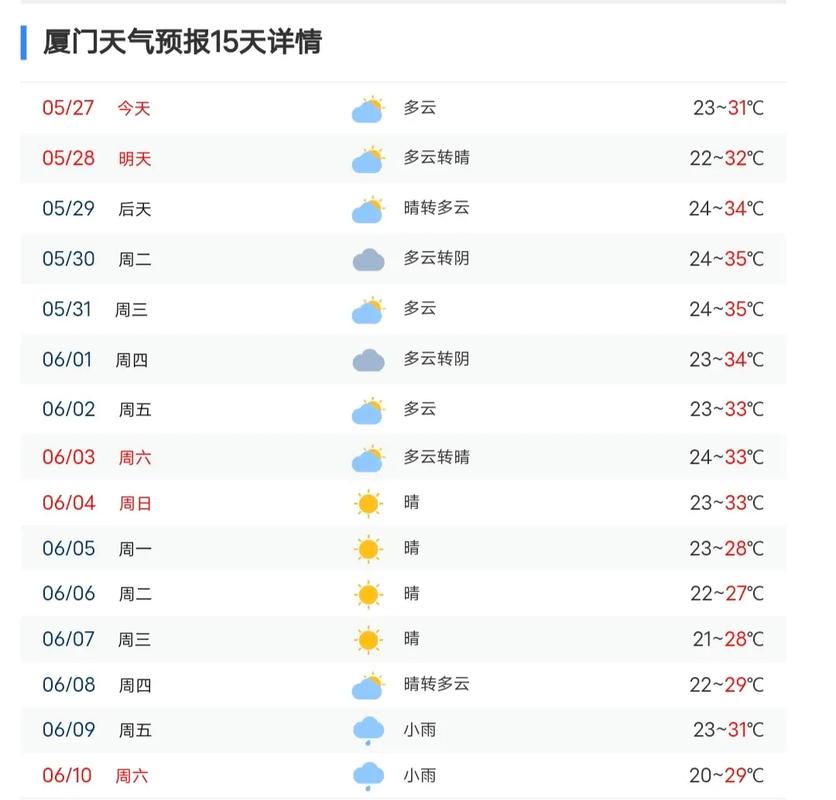Viewport: 836px width, 800px height.
Task: Click the cloudy weather icon for 05/27
Action: coord(366,107)
